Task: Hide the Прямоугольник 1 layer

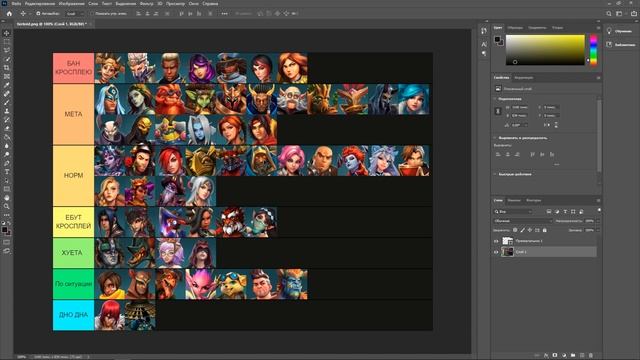Action: (x=496, y=241)
